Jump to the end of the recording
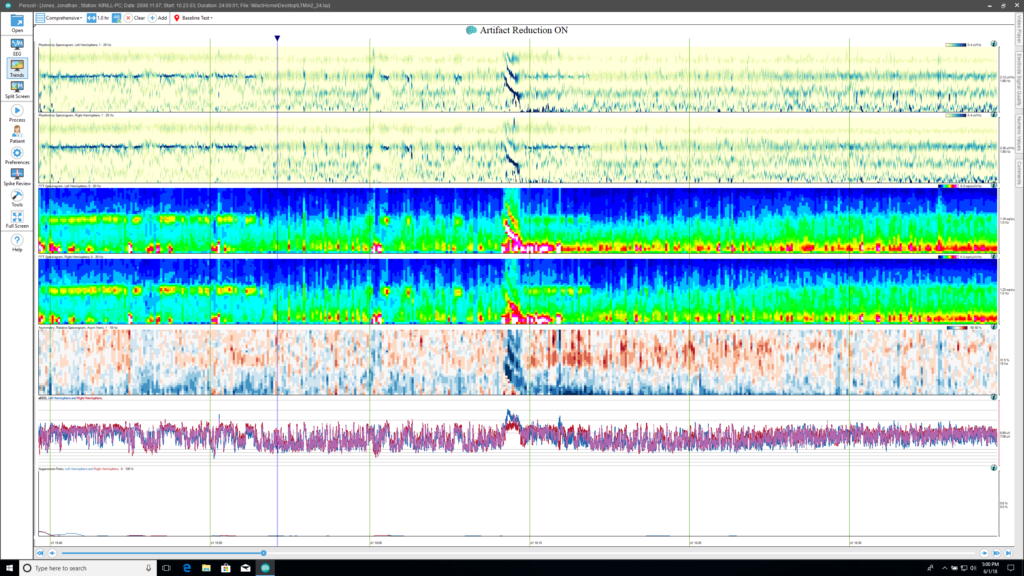1024x576 pixels. (x=1008, y=553)
